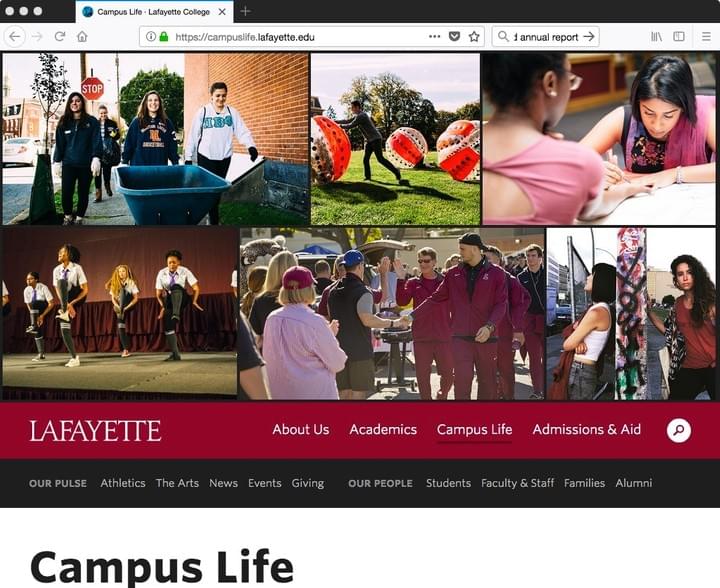Visit the Faculty & Staff link

(x=518, y=483)
